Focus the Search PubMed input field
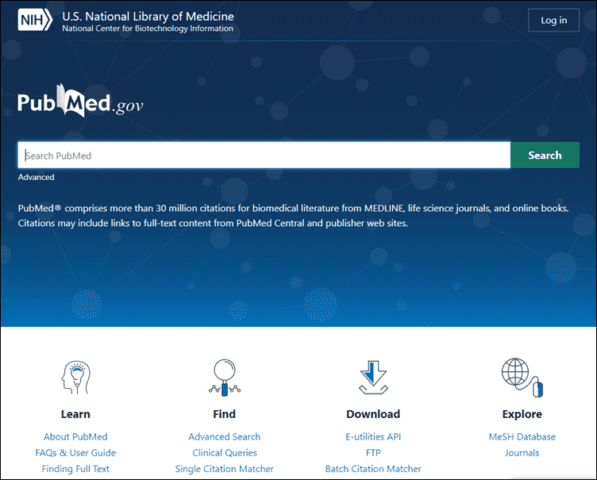 click(264, 155)
